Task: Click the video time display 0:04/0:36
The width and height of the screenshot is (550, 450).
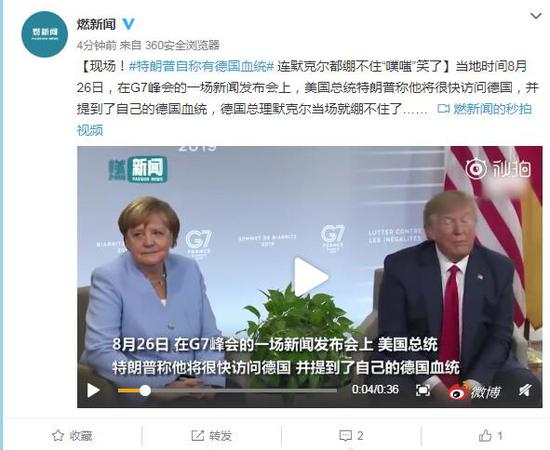Action: tap(375, 389)
